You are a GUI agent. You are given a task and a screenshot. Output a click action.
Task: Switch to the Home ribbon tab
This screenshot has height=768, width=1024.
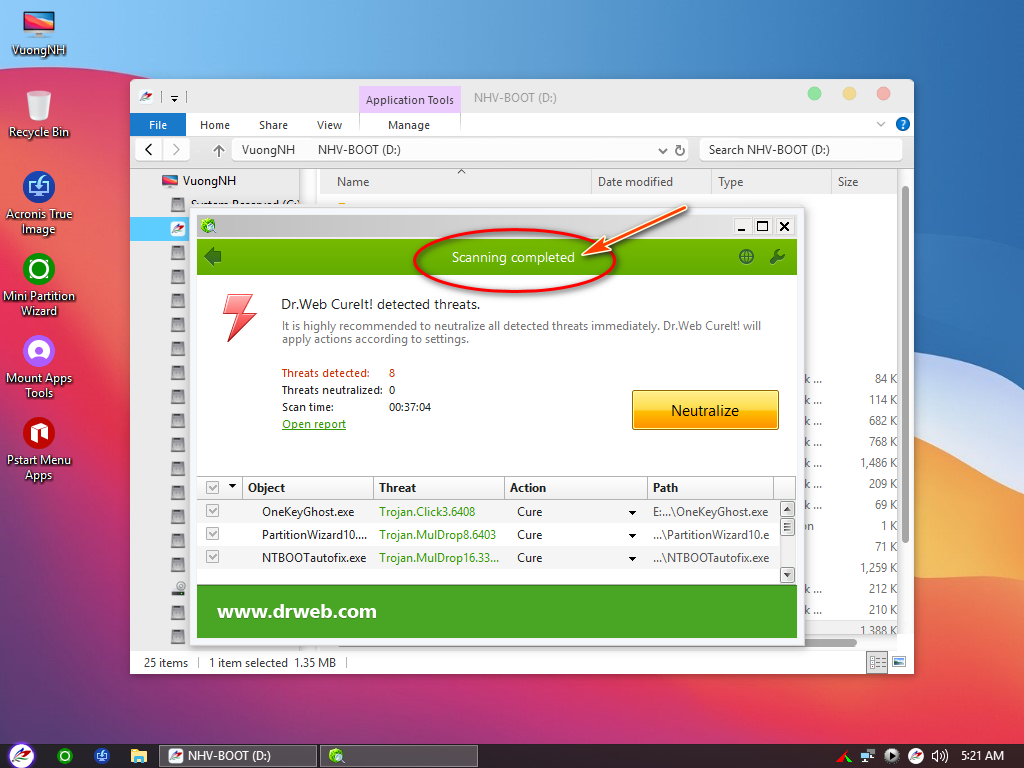[x=215, y=125]
